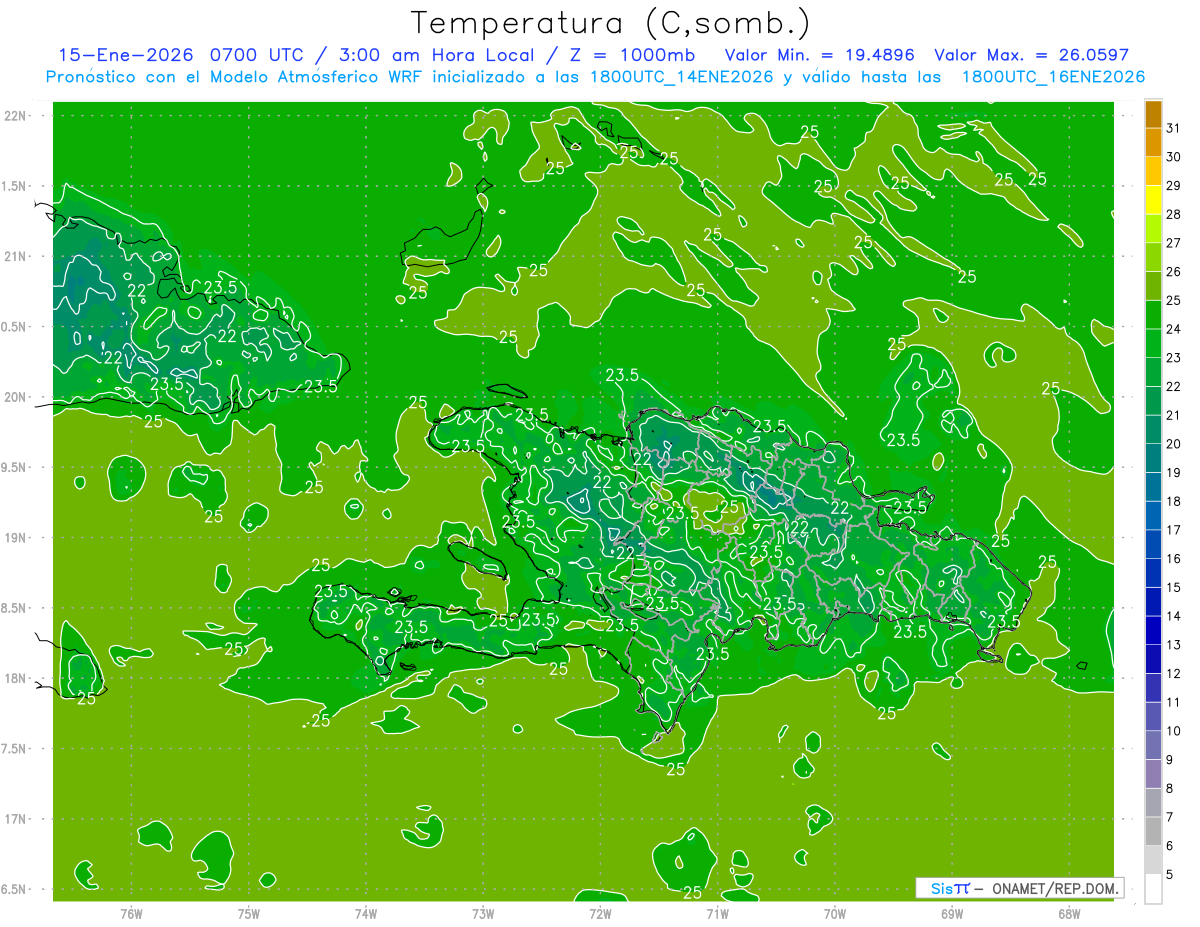Click the legend value 9
This screenshot has height=927, width=1200.
[1169, 760]
